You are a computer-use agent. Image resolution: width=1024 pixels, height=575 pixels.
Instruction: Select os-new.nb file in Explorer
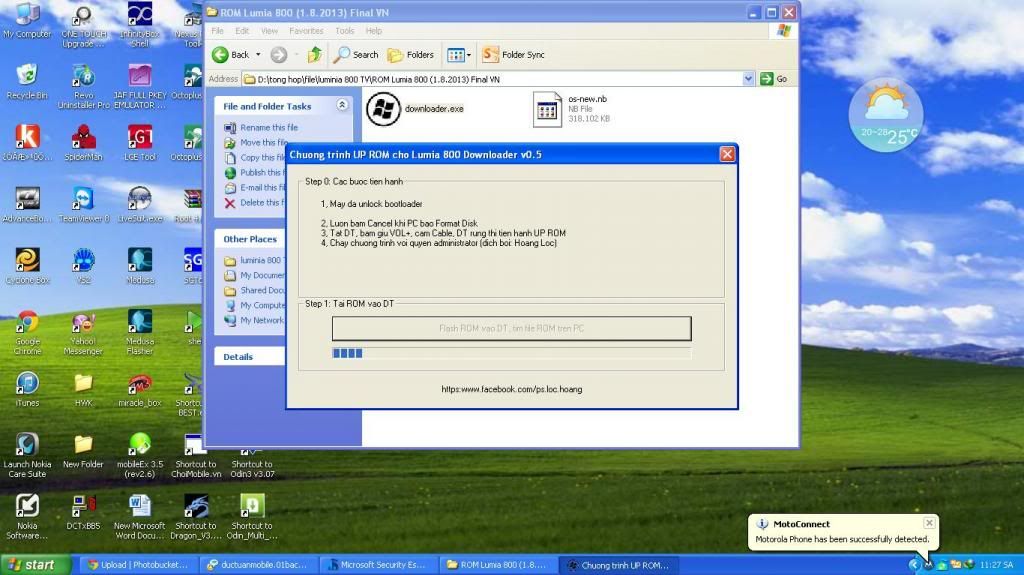pyautogui.click(x=572, y=109)
